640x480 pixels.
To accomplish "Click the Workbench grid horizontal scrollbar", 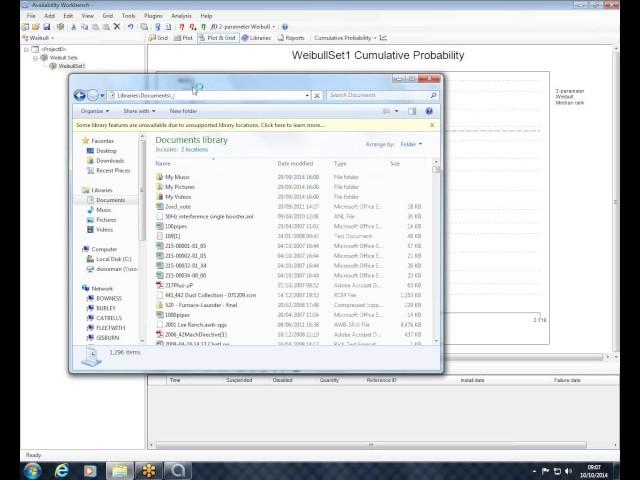I will click(371, 444).
